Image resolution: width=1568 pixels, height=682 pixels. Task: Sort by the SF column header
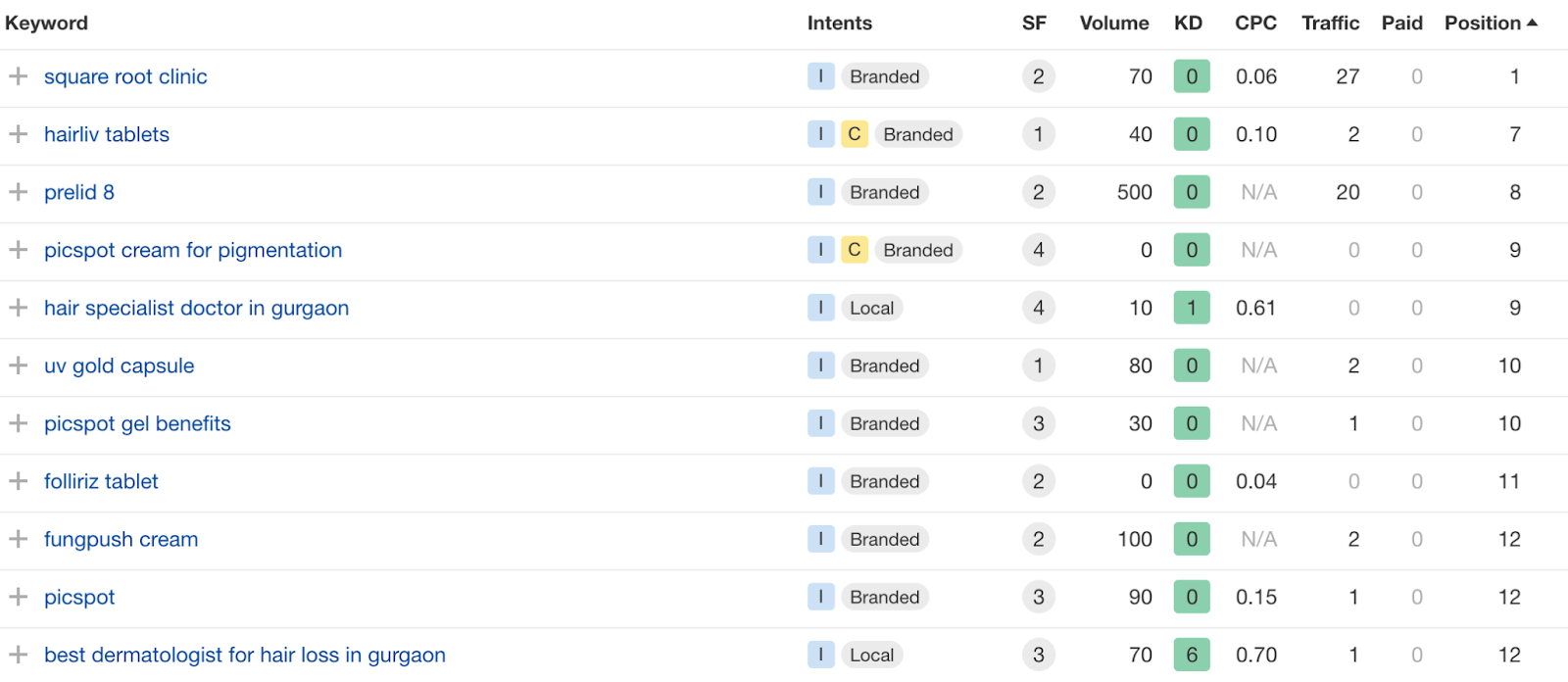pyautogui.click(x=1034, y=23)
